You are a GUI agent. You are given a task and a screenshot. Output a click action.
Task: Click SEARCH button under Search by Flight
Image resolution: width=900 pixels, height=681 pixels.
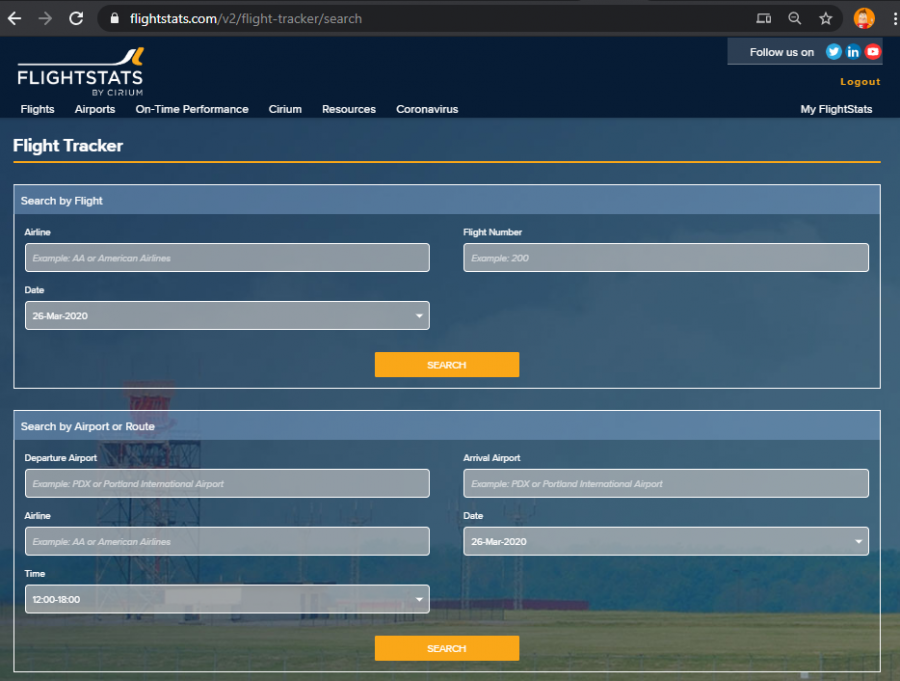click(447, 365)
